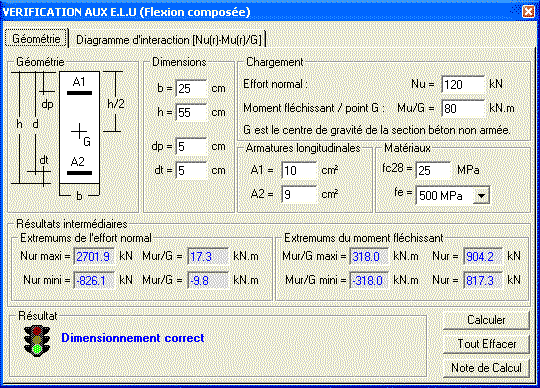The height and width of the screenshot is (388, 540).
Task: Select the Mur/G maxi value 318.0
Action: [x=369, y=256]
